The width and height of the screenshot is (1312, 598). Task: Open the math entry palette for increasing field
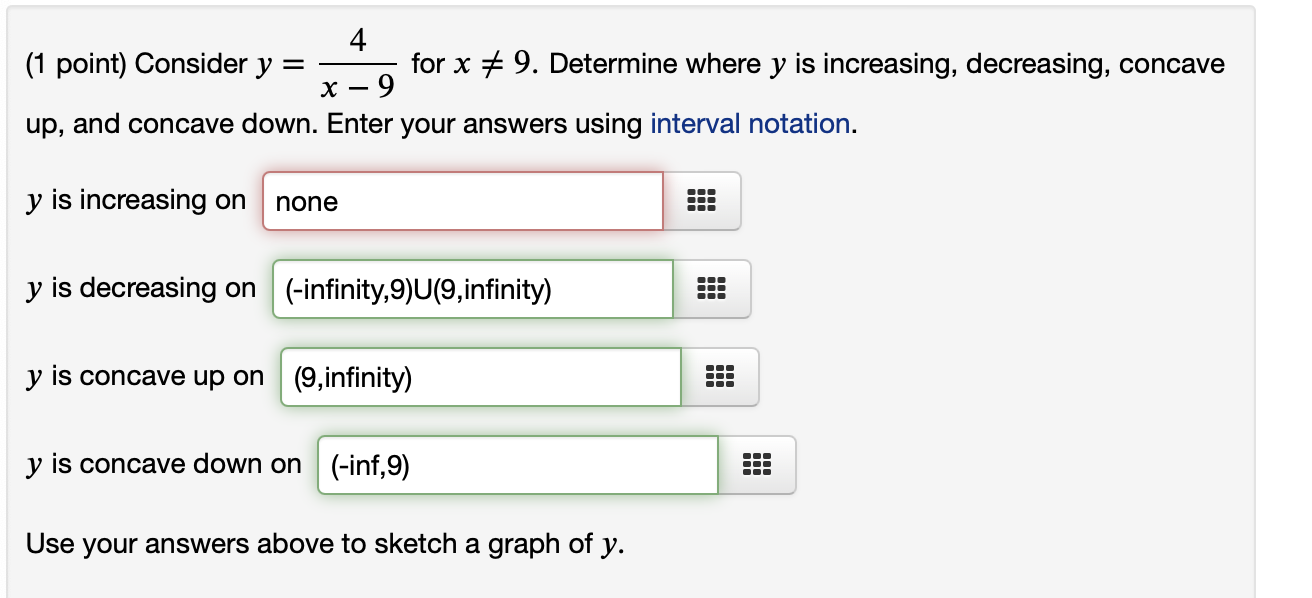703,201
